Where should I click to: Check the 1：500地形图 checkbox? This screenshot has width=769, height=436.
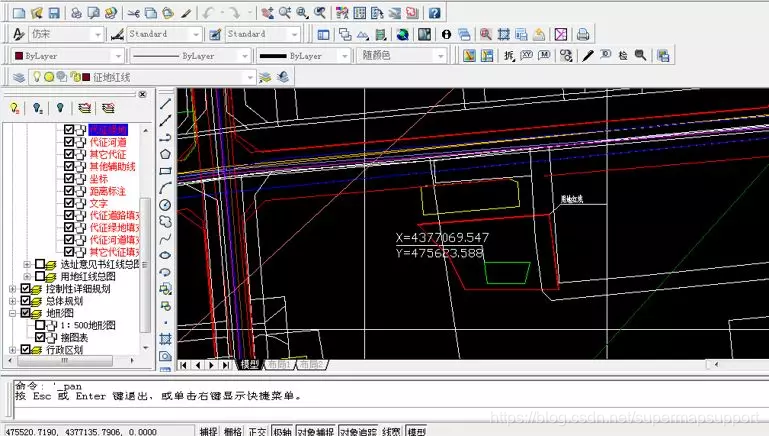[40, 325]
